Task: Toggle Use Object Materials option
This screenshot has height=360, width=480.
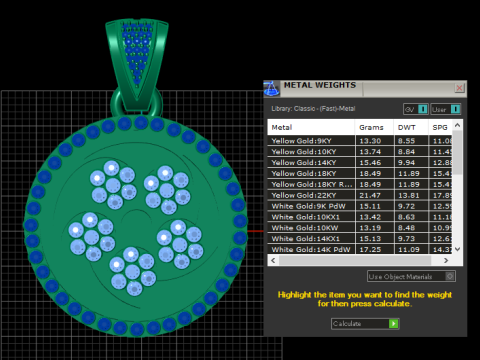Action: click(411, 276)
